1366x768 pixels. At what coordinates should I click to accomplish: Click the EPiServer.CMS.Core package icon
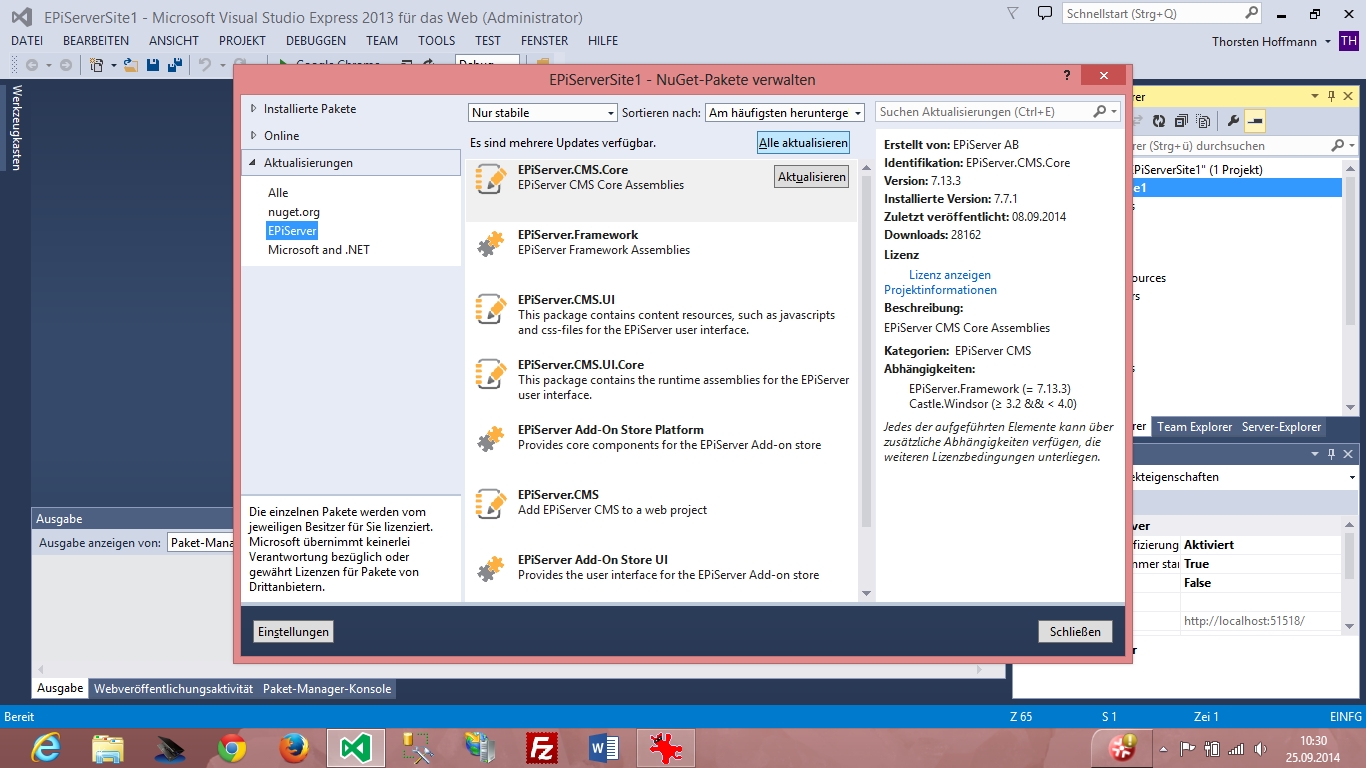[x=491, y=178]
